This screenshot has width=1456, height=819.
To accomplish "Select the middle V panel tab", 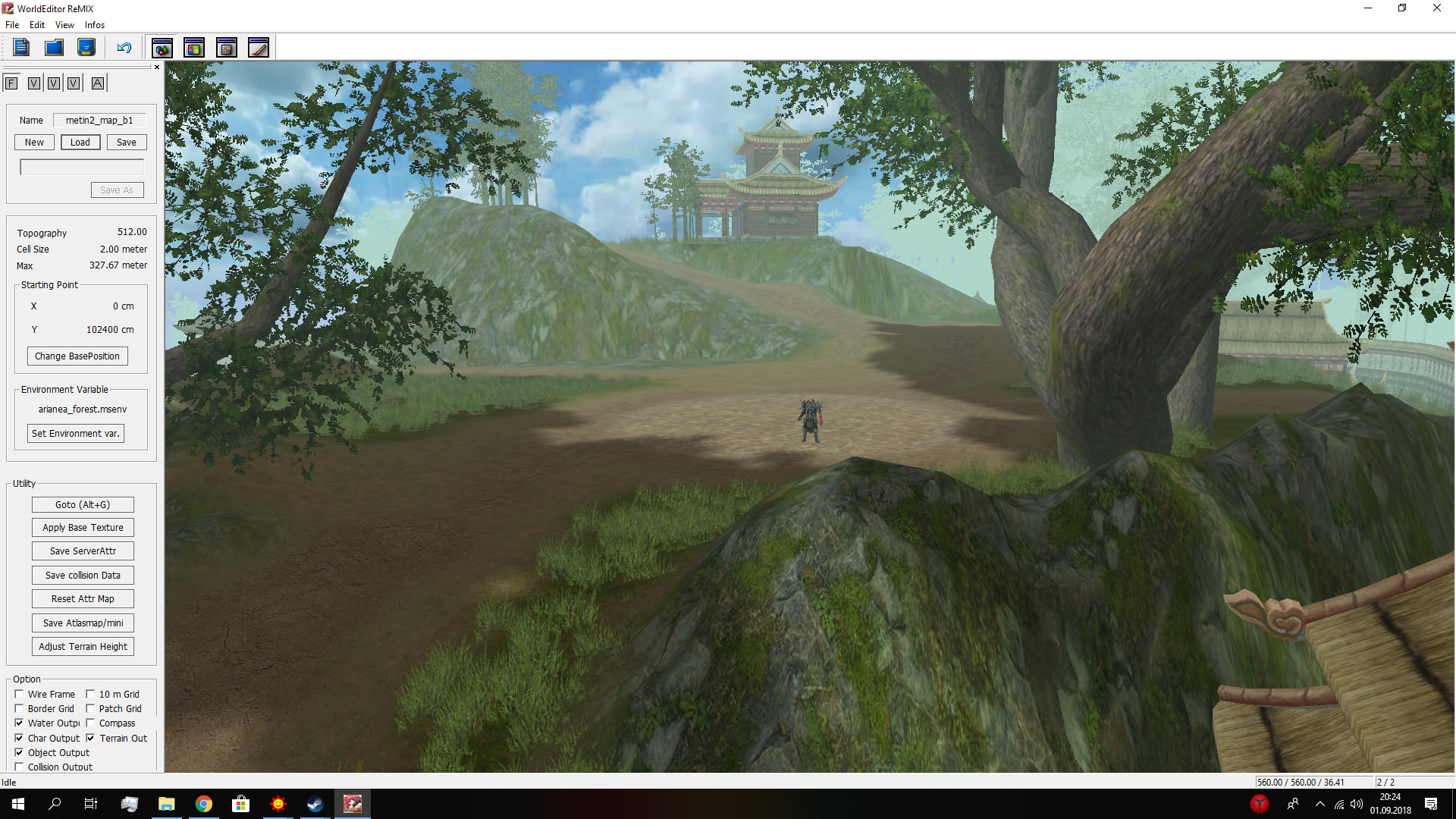I will coord(54,83).
